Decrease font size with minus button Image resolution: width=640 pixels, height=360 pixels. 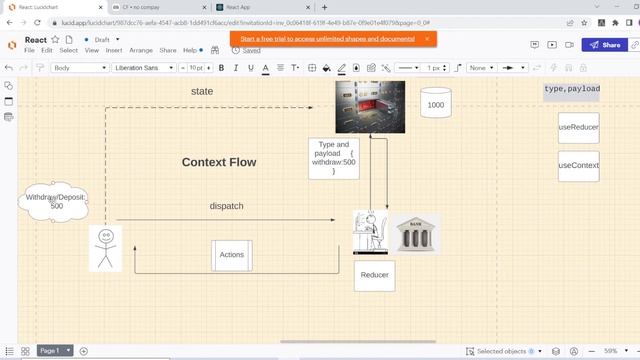point(183,68)
